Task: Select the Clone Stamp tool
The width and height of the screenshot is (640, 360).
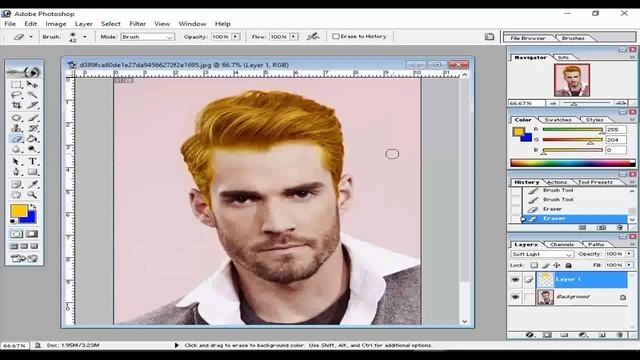Action: (x=16, y=128)
